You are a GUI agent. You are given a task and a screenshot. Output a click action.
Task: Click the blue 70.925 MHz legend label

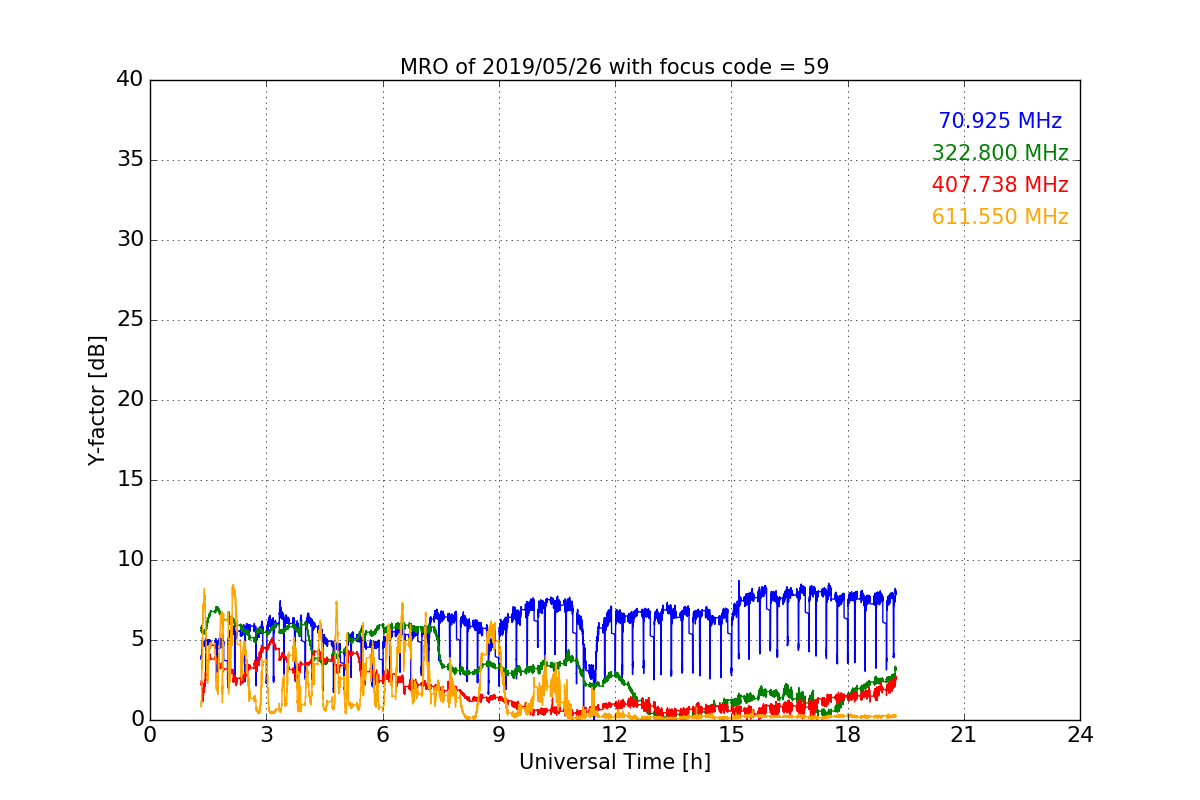point(1000,121)
